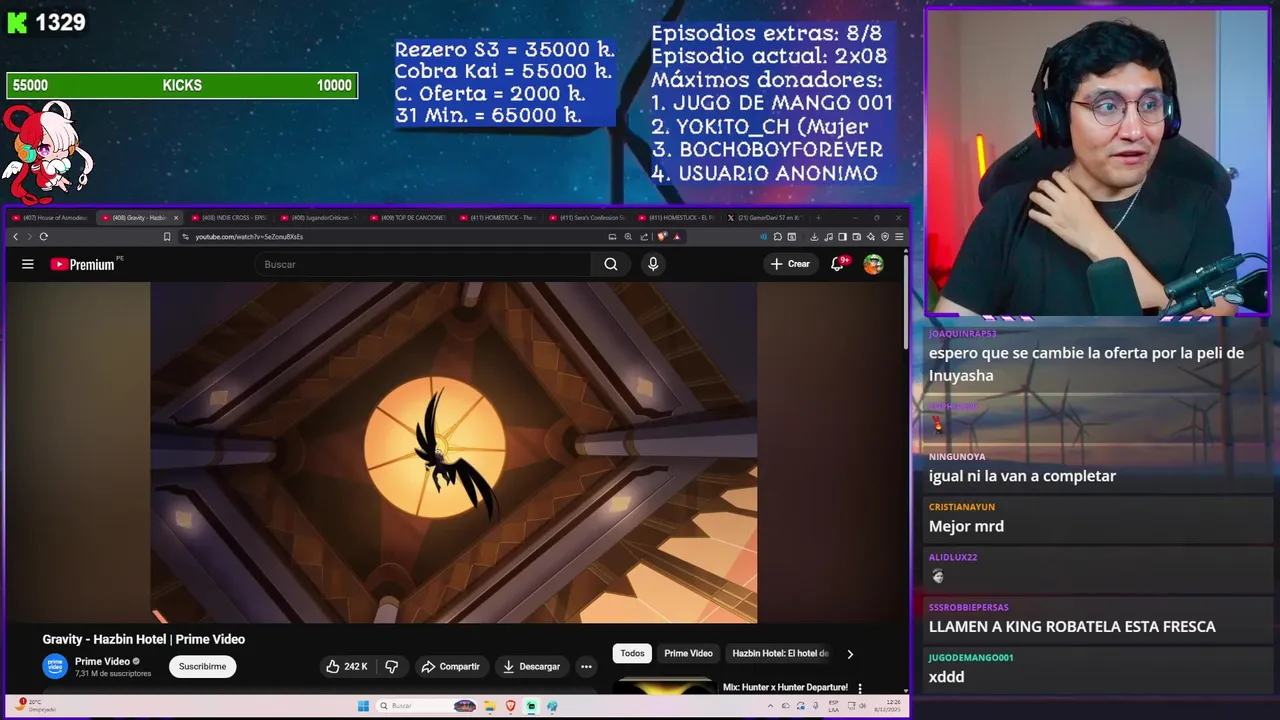Click the youtube.com address bar URL
This screenshot has height=720, width=1280.
coord(249,237)
